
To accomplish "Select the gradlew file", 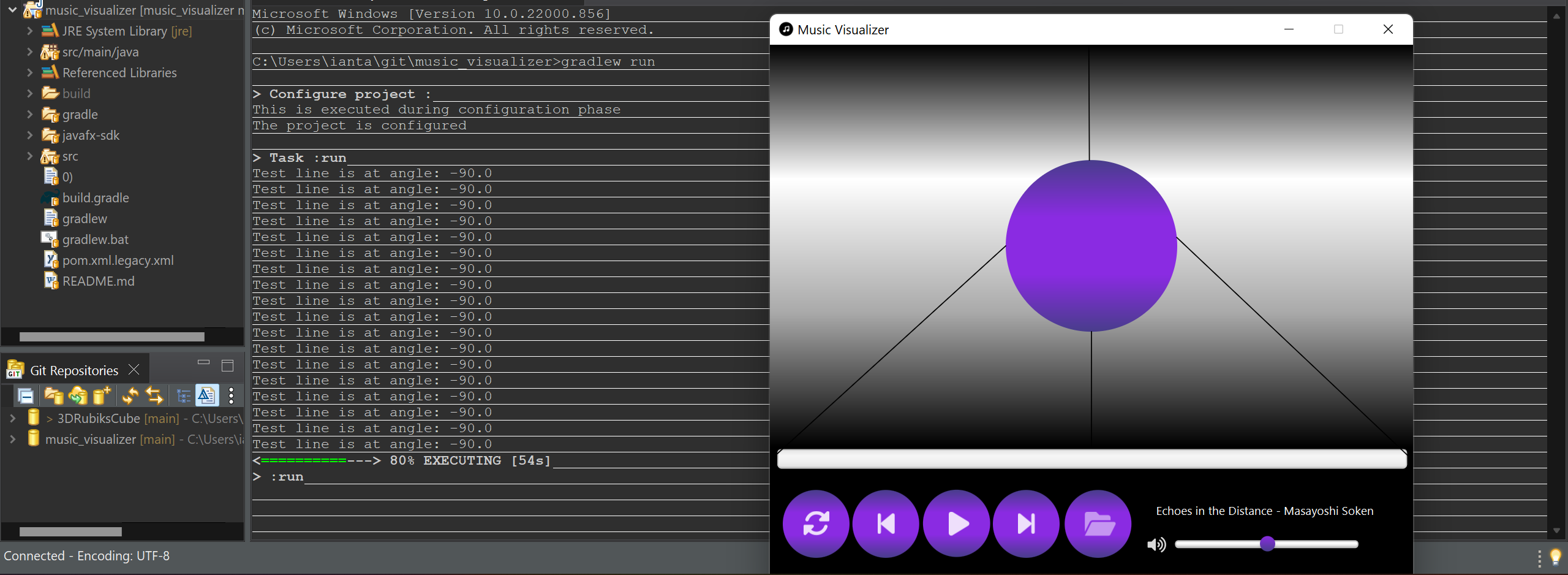I will coord(85,218).
